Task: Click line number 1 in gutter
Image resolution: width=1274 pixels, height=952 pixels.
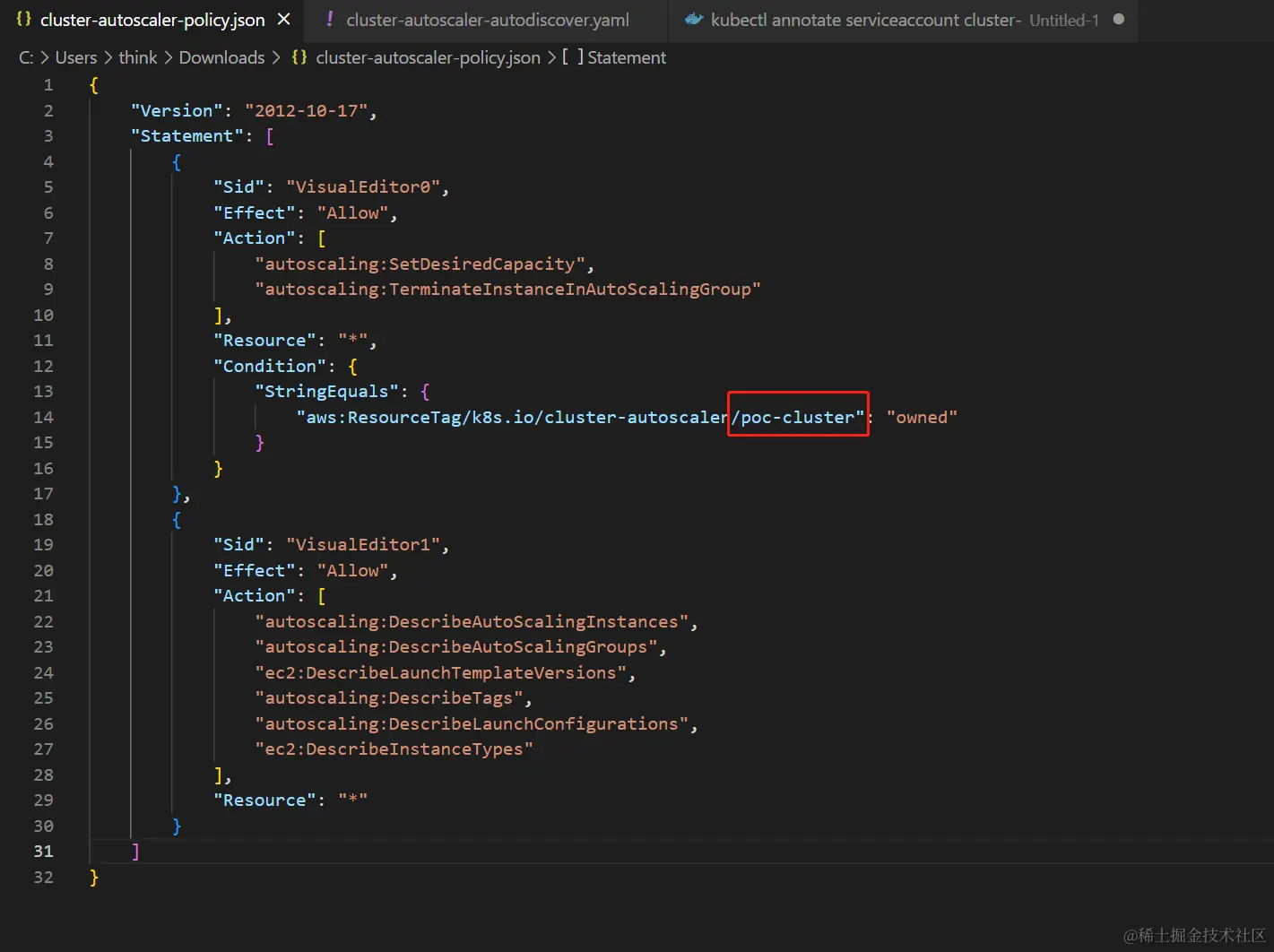Action: [x=48, y=85]
